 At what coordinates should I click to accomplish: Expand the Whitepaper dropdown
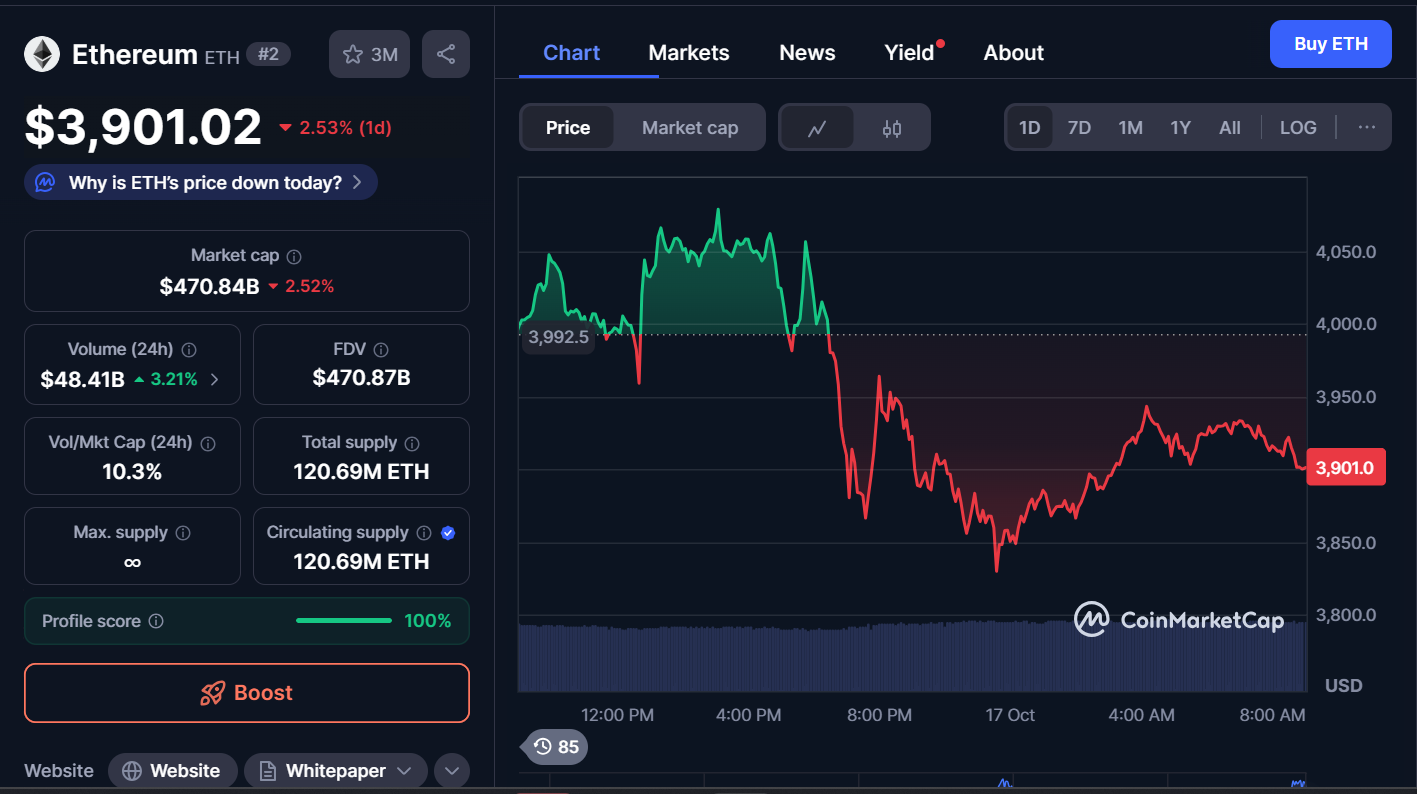[x=336, y=771]
